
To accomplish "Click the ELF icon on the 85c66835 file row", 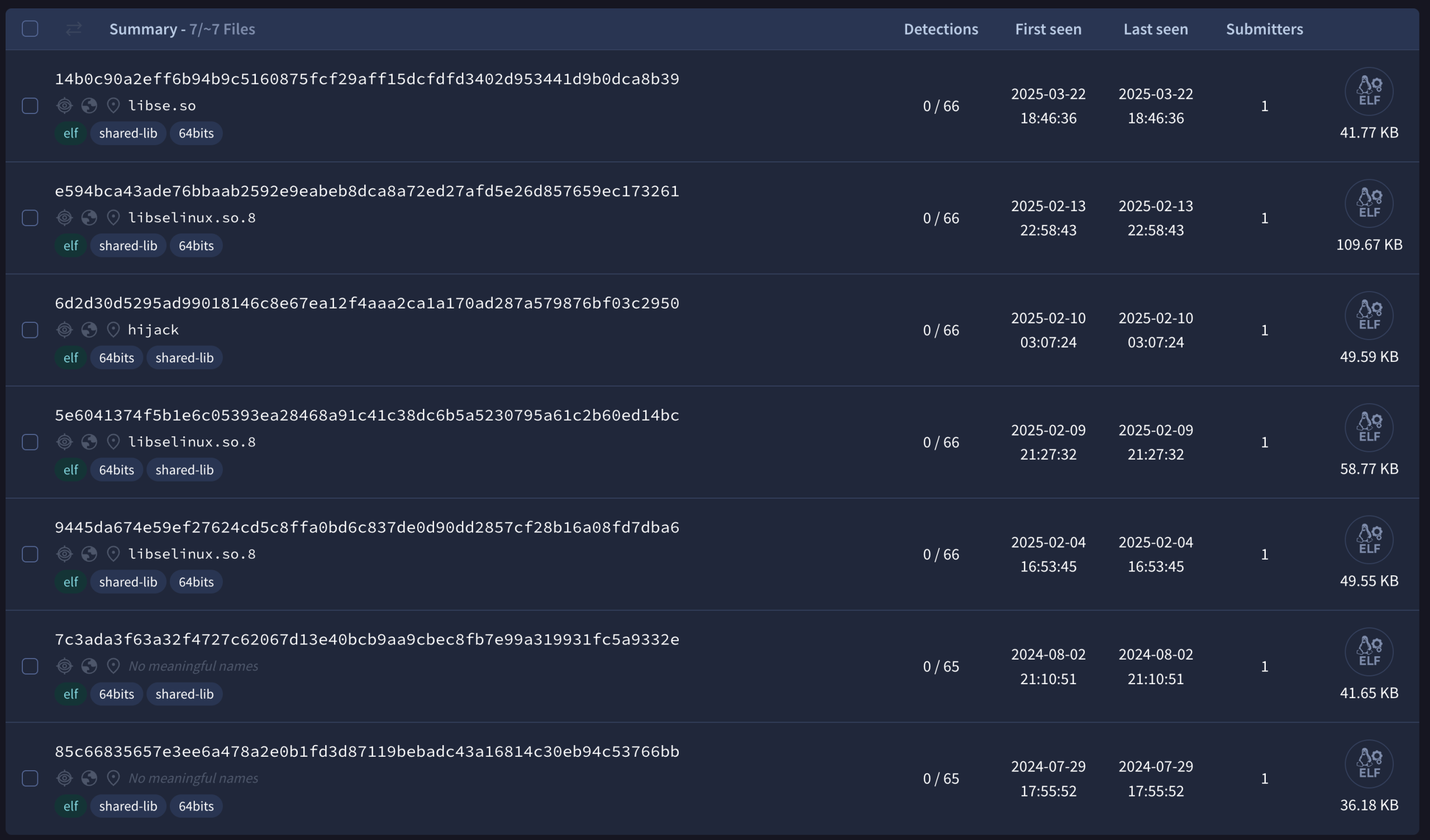I will click(x=1370, y=763).
